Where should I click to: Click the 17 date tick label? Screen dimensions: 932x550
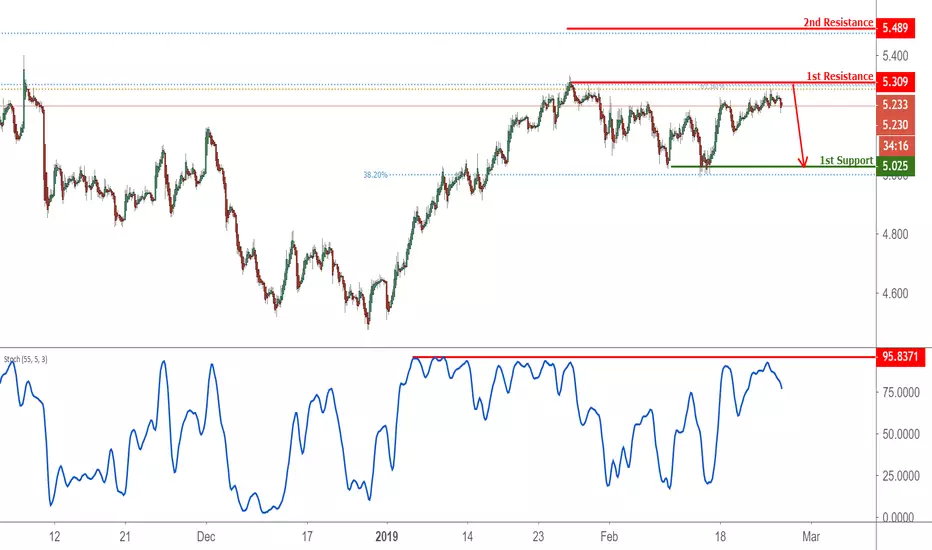point(307,537)
